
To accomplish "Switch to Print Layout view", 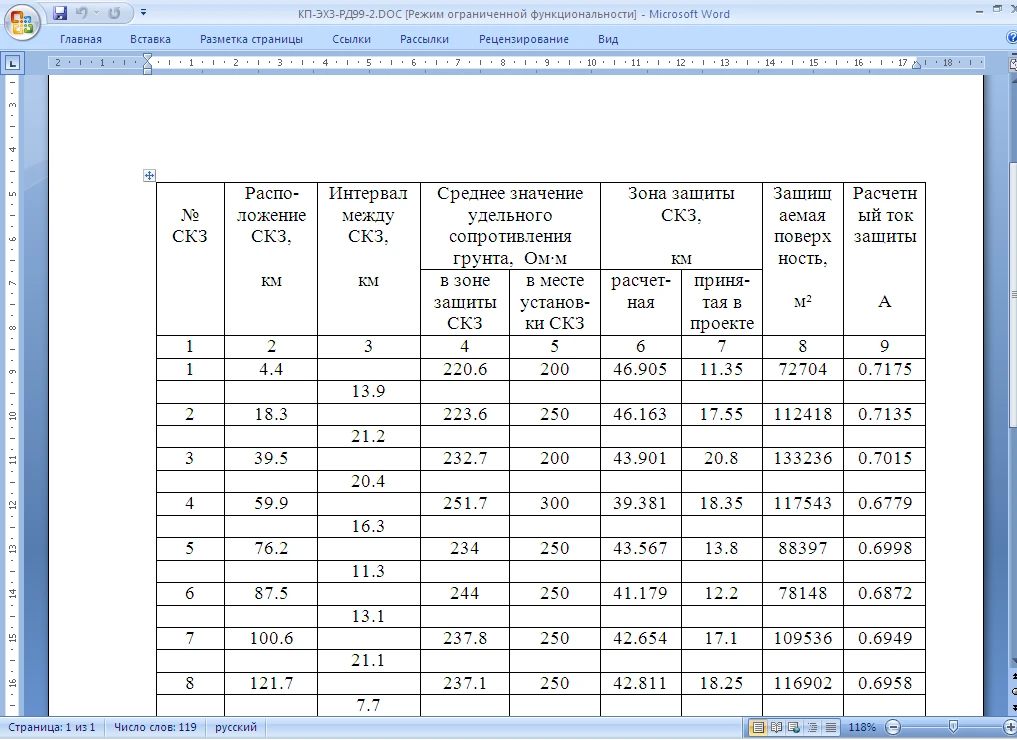I will pyautogui.click(x=758, y=727).
